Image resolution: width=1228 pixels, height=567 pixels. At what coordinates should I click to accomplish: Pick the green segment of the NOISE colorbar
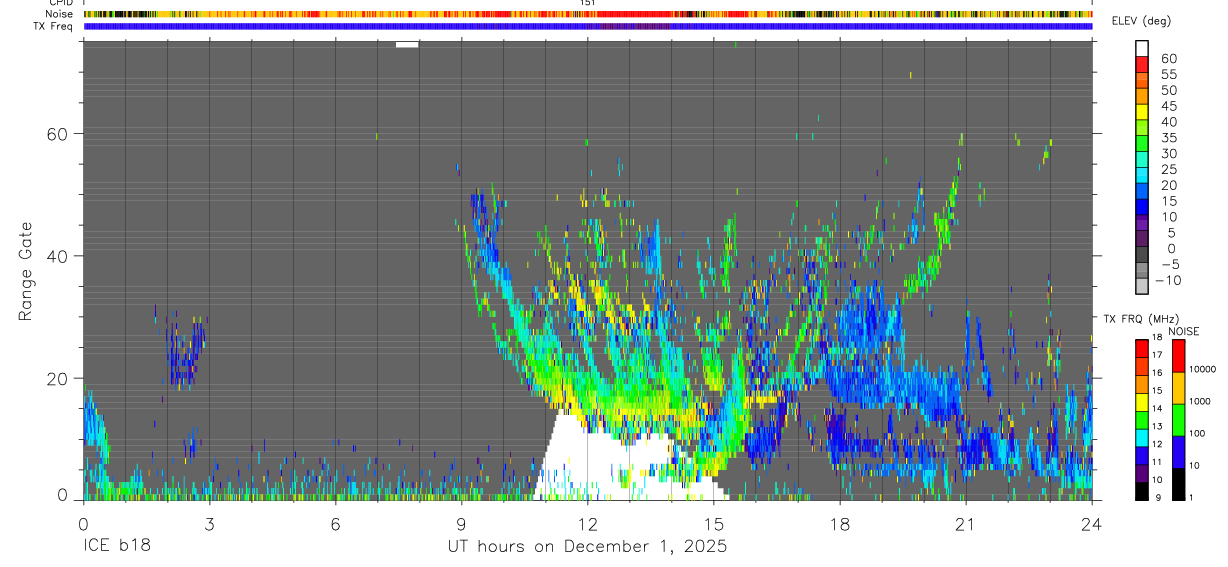[x=1177, y=420]
